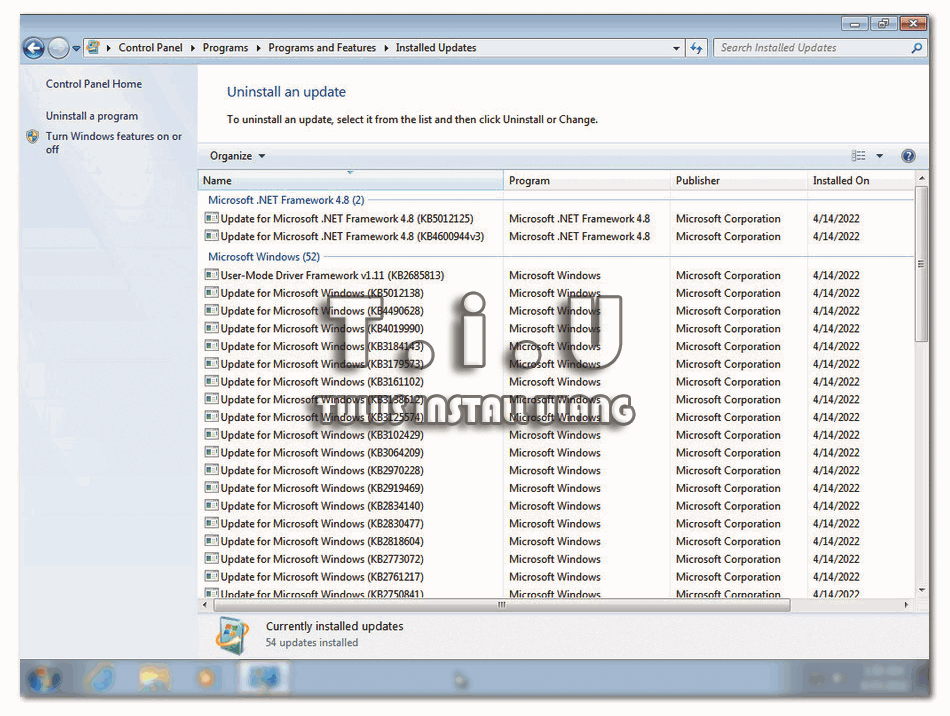950x716 pixels.
Task: Collapse the Microsoft .NET Framework 4.8 group
Action: tap(286, 201)
